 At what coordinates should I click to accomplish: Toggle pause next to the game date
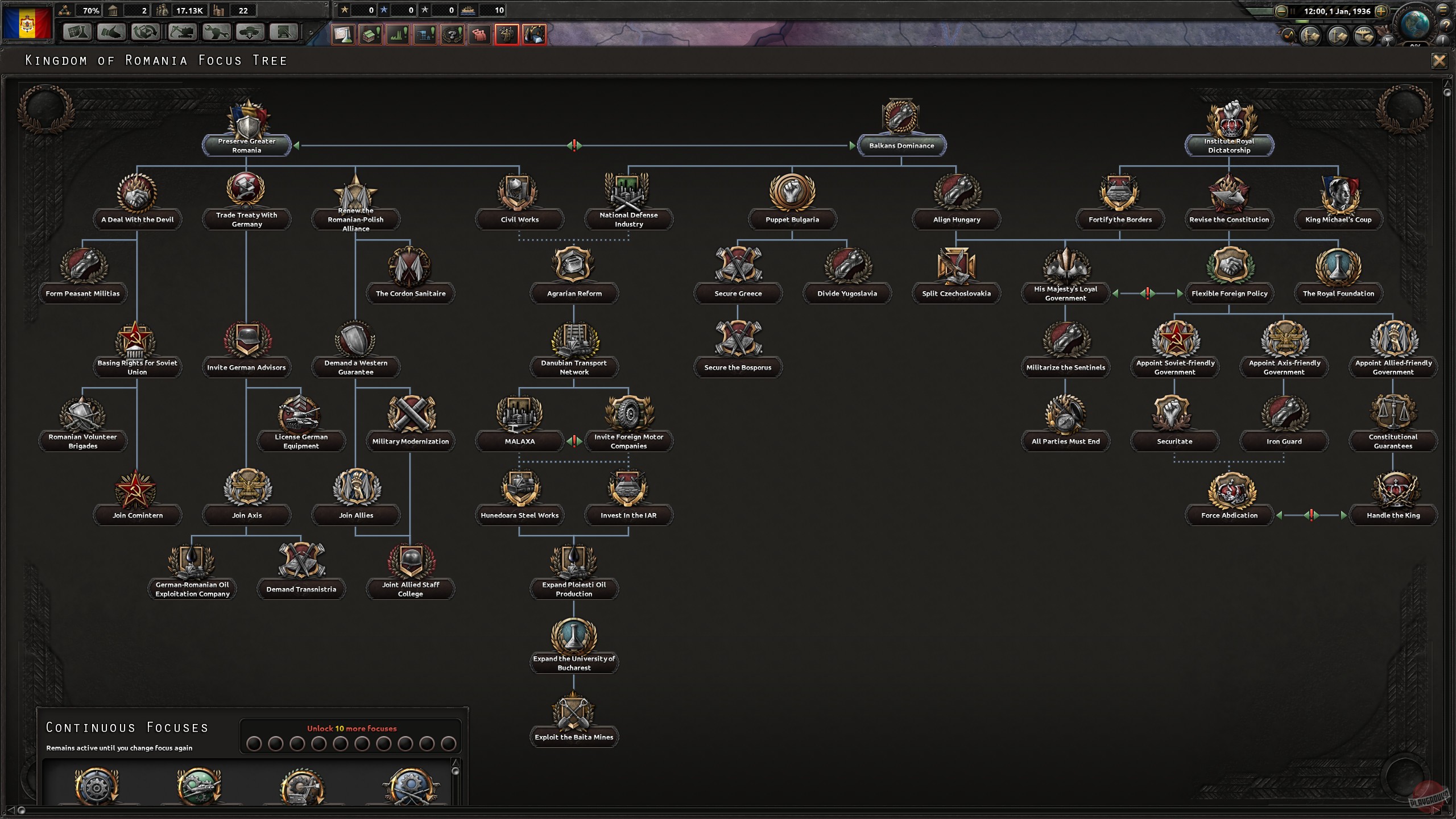tap(1292, 11)
